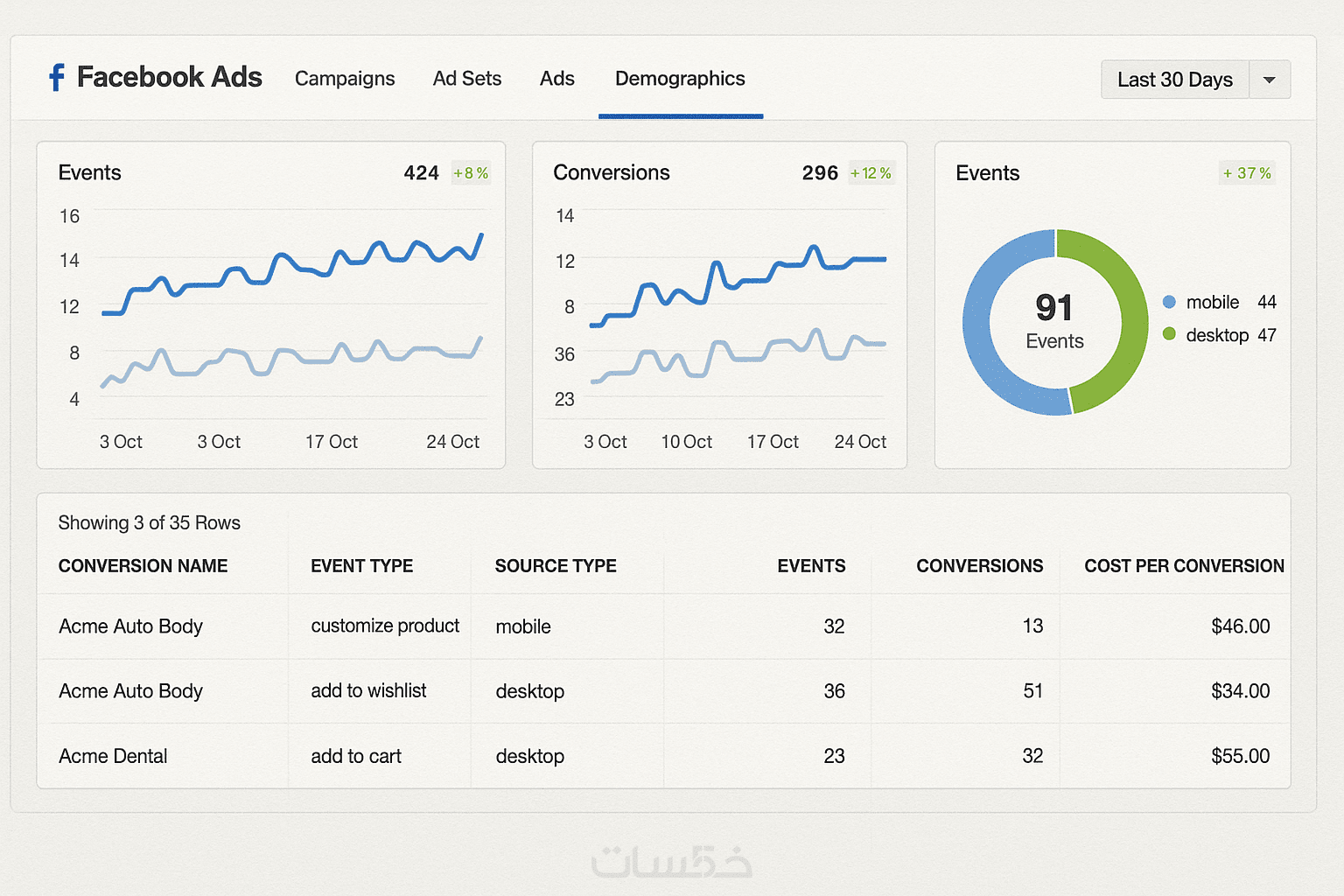This screenshot has height=896, width=1344.
Task: Click the +37% donut chart badge
Action: pyautogui.click(x=1247, y=173)
